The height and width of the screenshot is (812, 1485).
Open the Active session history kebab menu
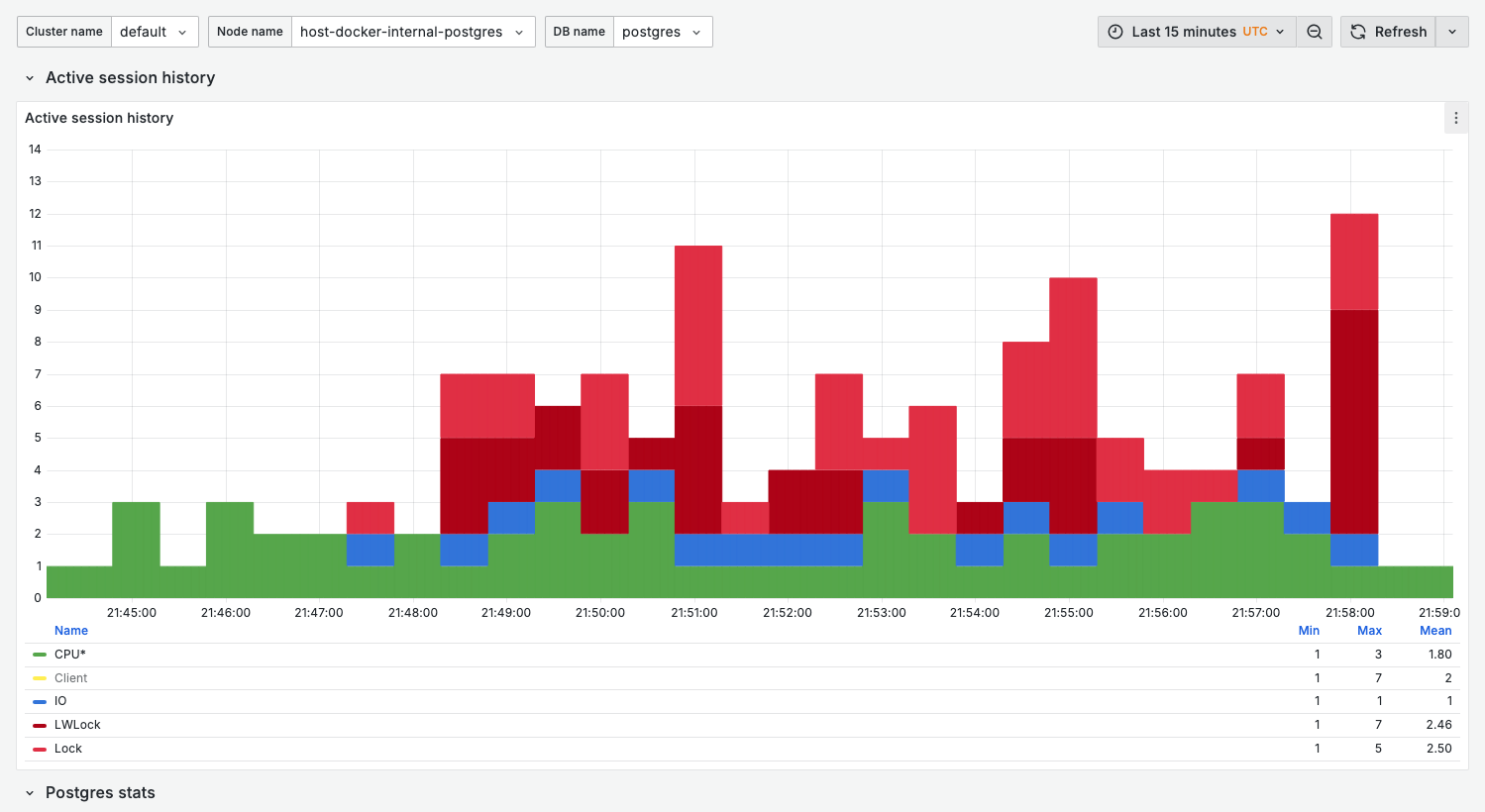coord(1456,117)
